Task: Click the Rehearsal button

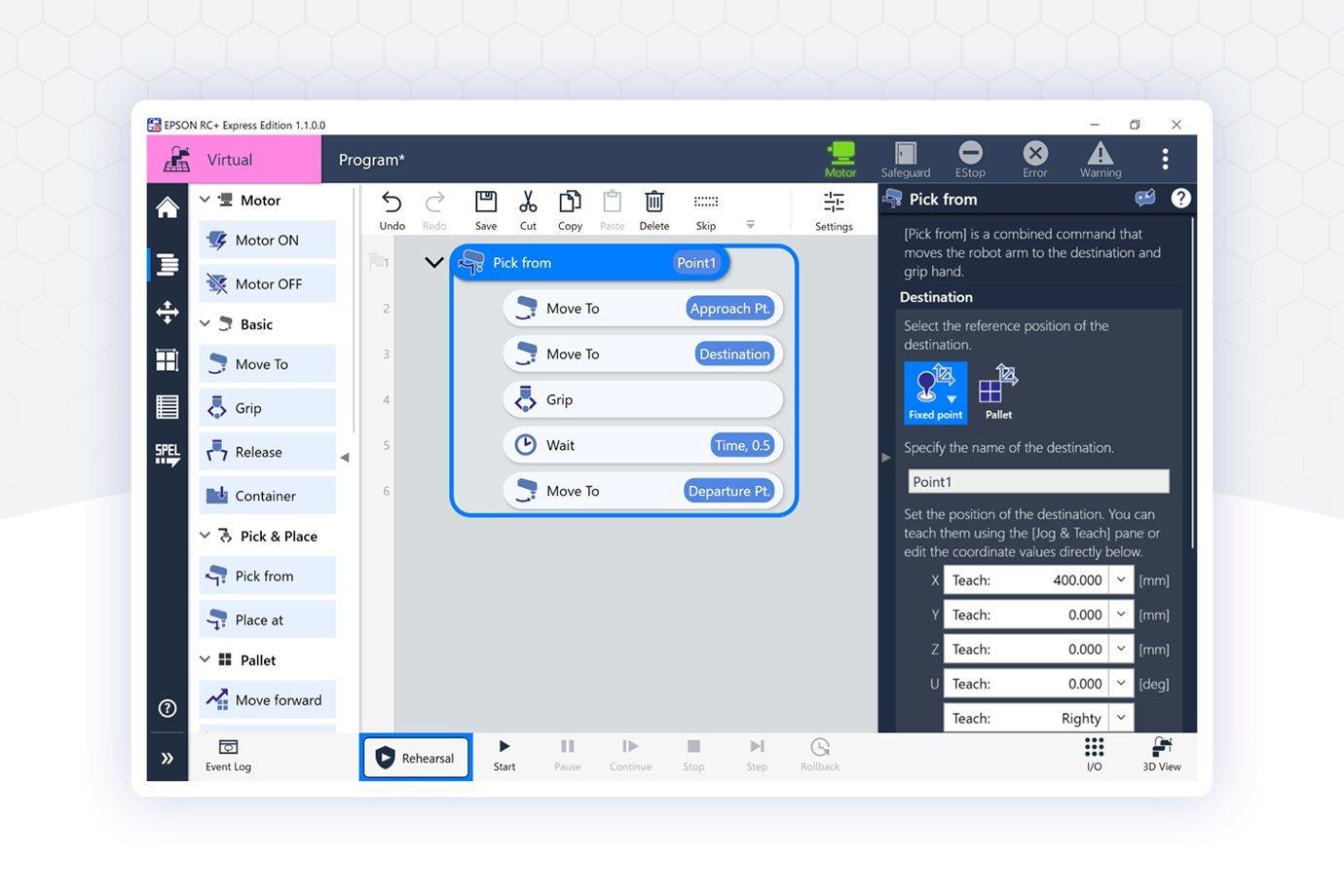Action: click(416, 758)
